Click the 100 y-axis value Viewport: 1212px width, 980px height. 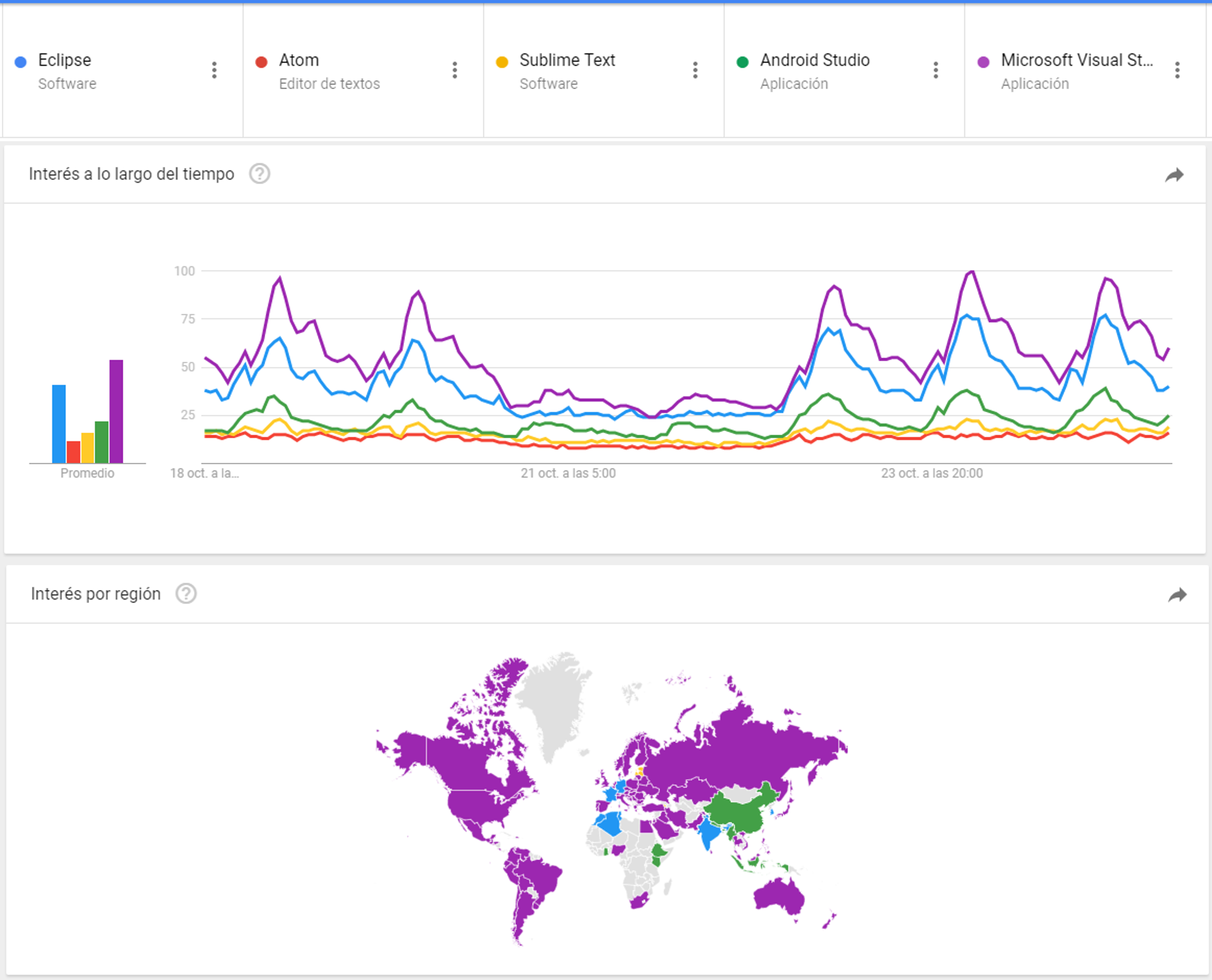point(185,271)
